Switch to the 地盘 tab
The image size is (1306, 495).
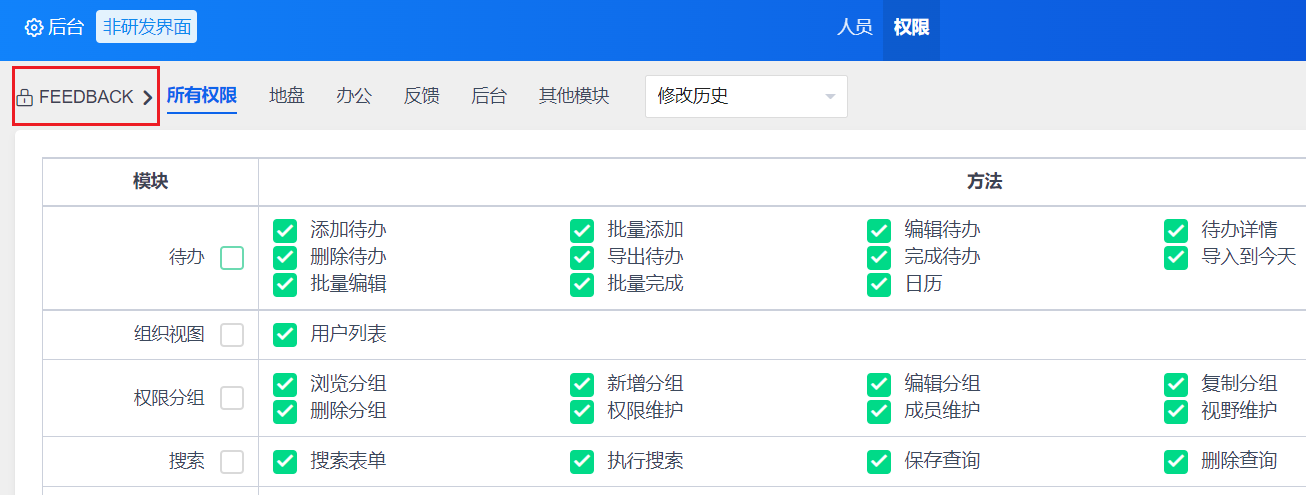(x=287, y=96)
